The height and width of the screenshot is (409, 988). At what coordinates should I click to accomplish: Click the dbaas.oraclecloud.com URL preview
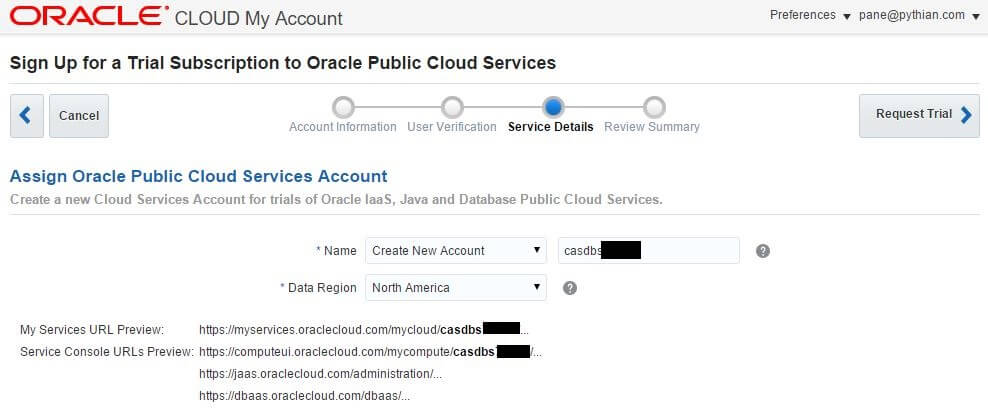[x=304, y=396]
